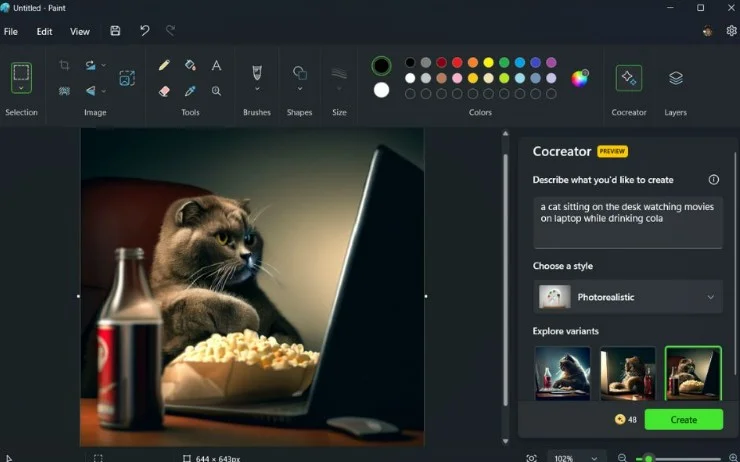Pick the purple color swatch
The width and height of the screenshot is (740, 462).
pyautogui.click(x=551, y=62)
